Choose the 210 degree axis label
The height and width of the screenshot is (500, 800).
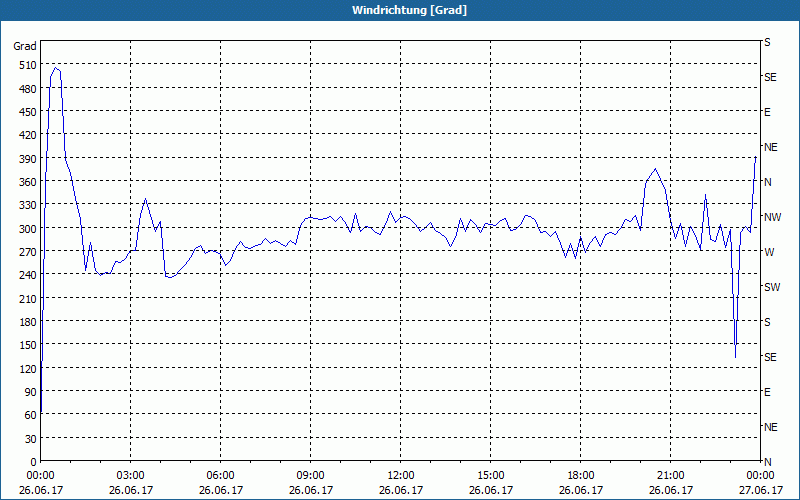coord(28,299)
